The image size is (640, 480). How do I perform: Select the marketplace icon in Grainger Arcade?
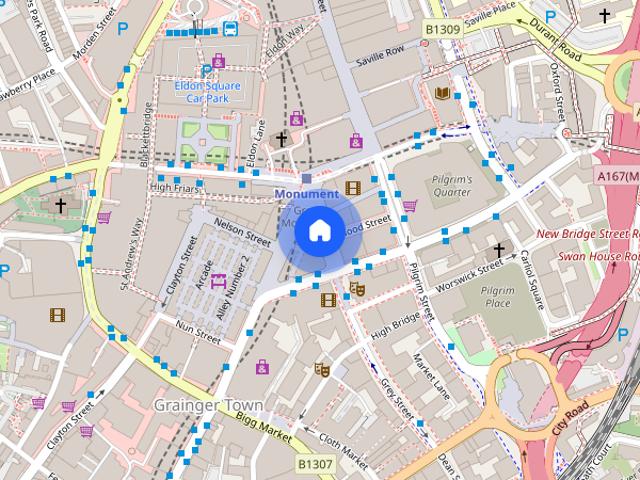[x=218, y=282]
